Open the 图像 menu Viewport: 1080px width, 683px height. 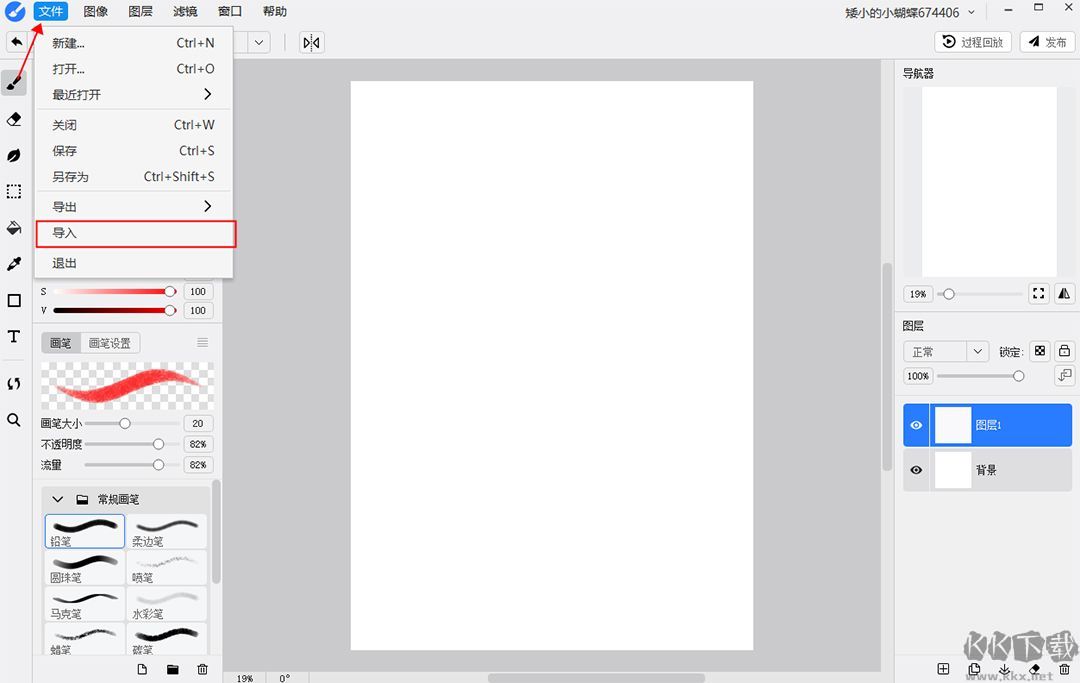[x=96, y=11]
